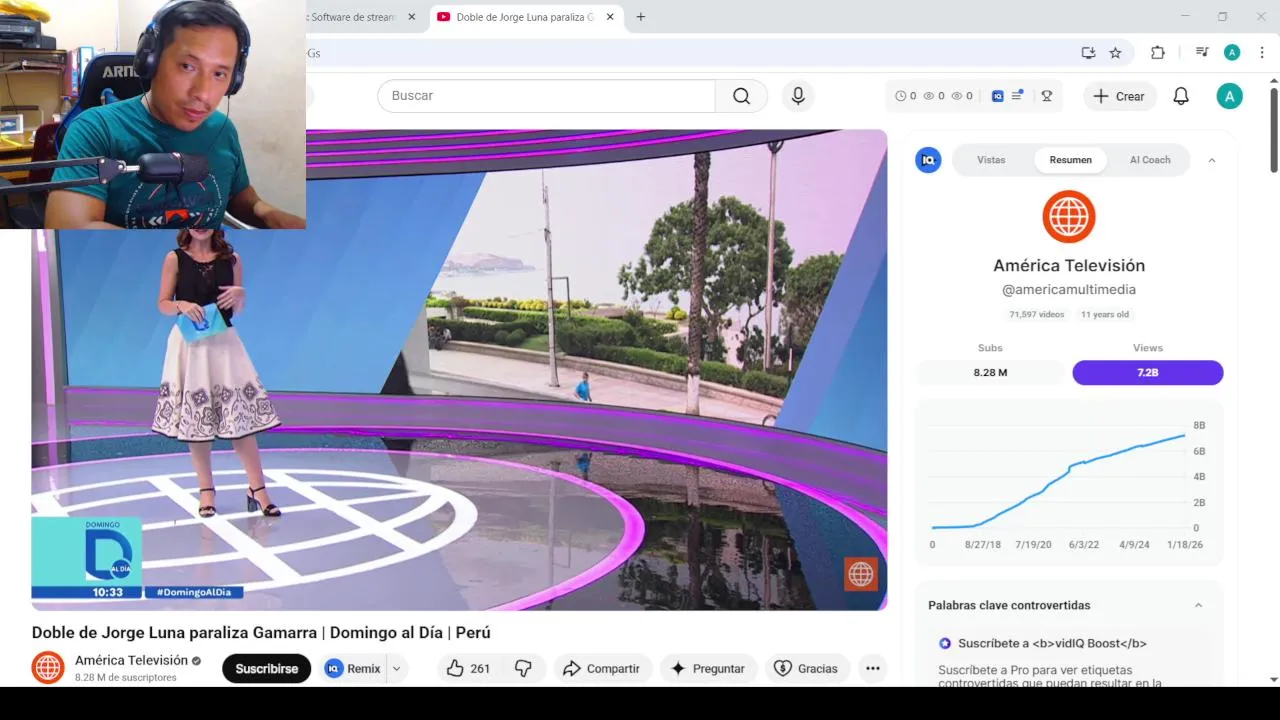Show Subs 8.28 M chart
The width and height of the screenshot is (1280, 720).
tap(990, 372)
